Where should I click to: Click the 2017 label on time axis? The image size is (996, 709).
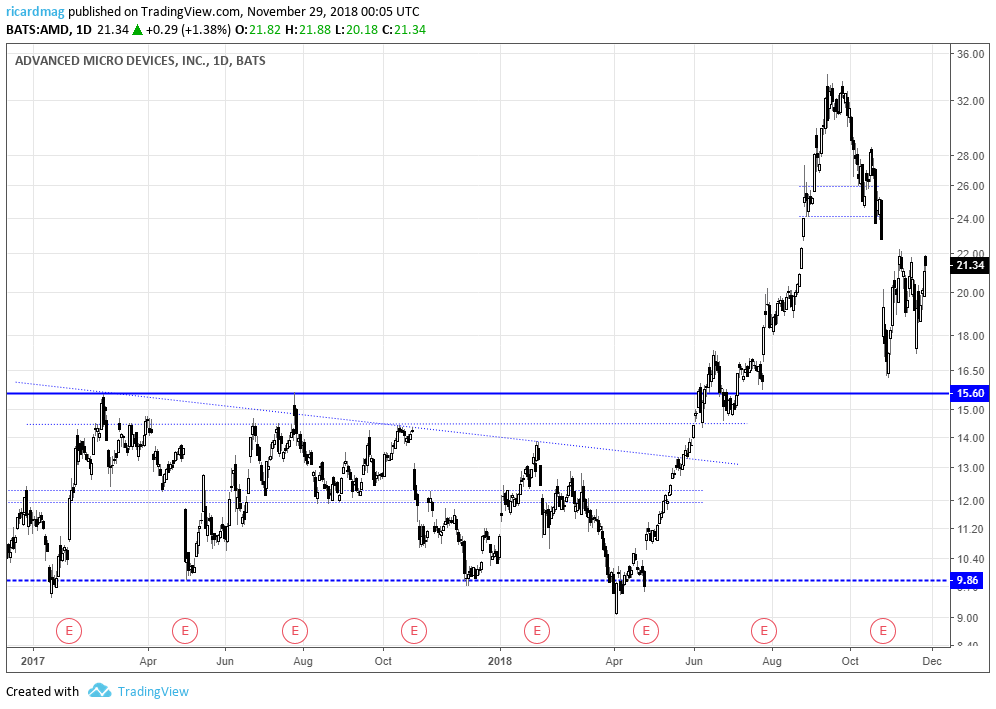click(x=32, y=661)
